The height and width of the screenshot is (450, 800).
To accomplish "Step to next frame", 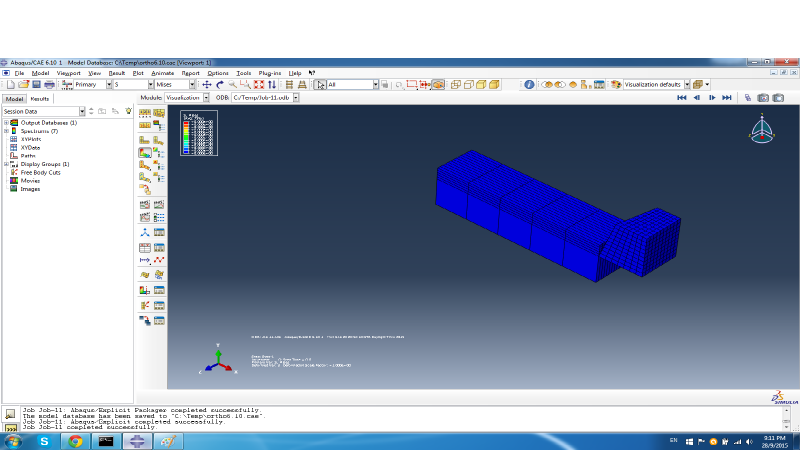I will [x=712, y=98].
